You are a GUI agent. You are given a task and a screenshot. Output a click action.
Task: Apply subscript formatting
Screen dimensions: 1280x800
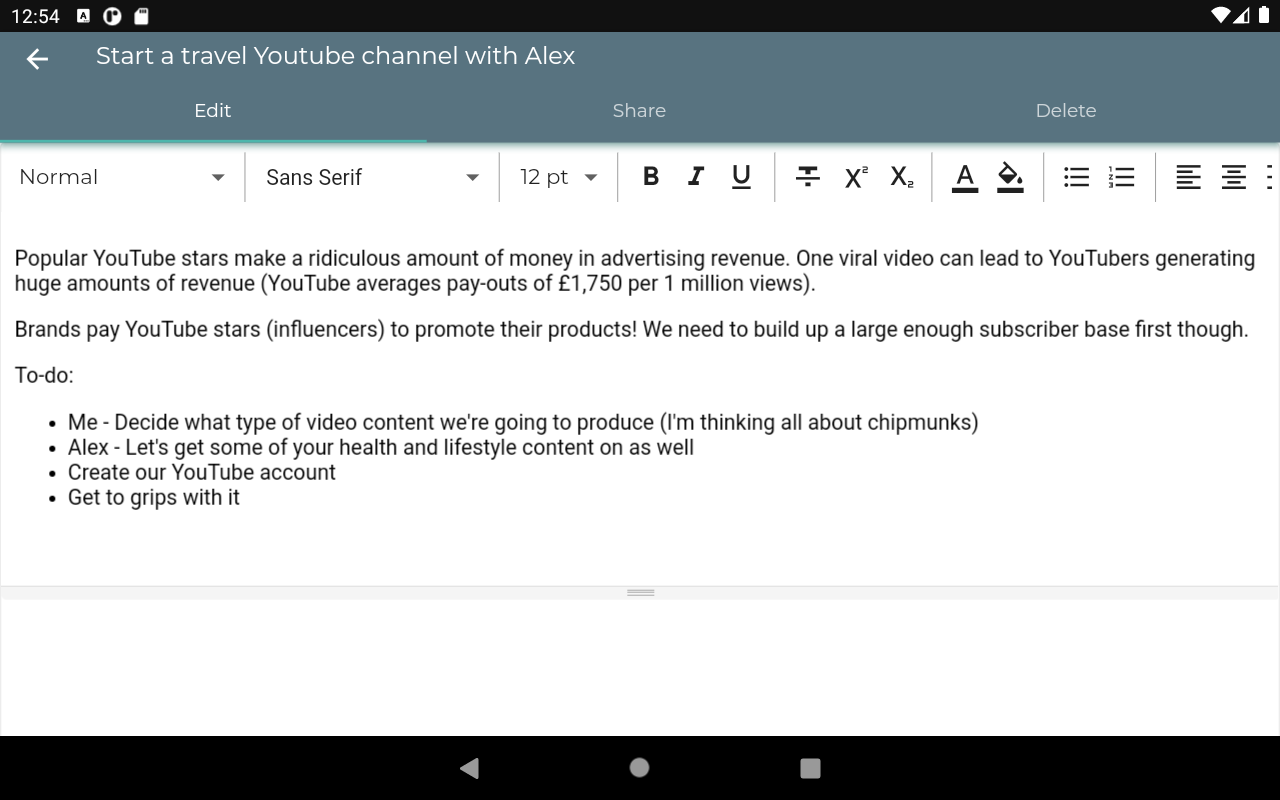tap(902, 177)
